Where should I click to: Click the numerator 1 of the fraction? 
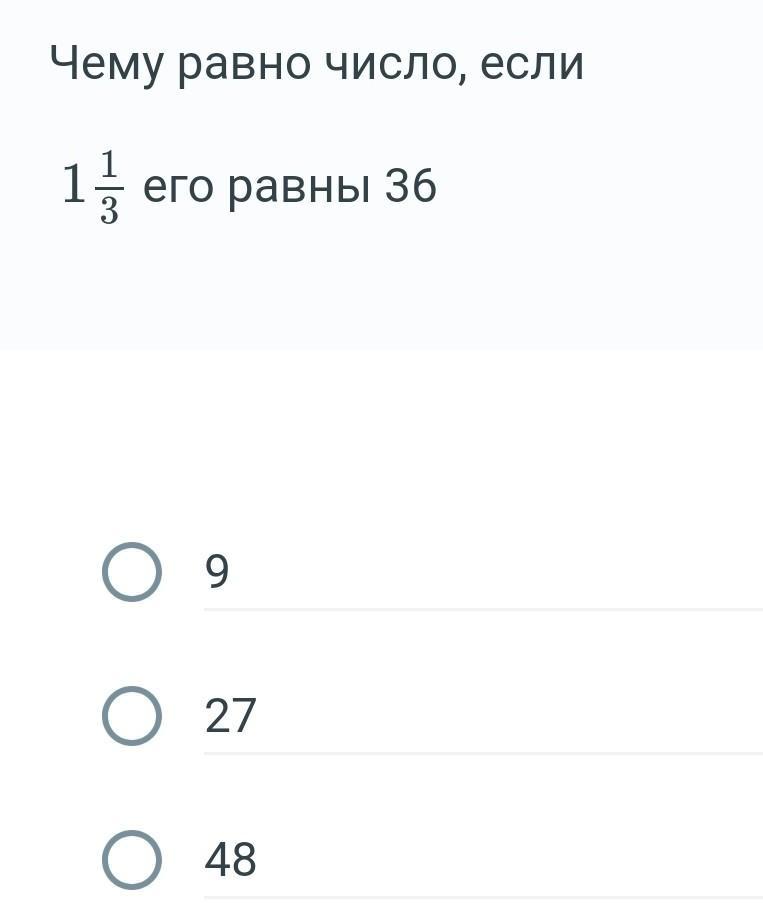coord(109,164)
